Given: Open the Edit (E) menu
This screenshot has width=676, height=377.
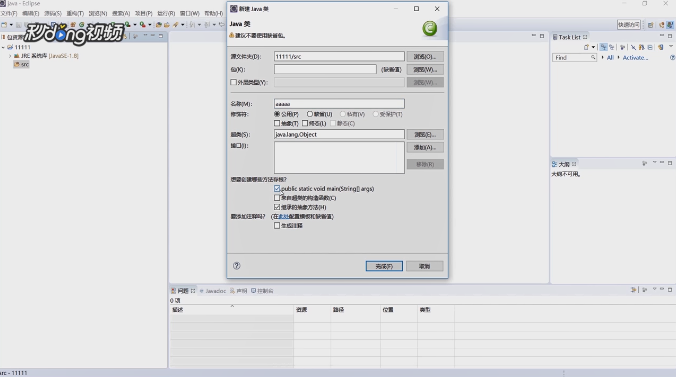Looking at the screenshot, I should 31,13.
